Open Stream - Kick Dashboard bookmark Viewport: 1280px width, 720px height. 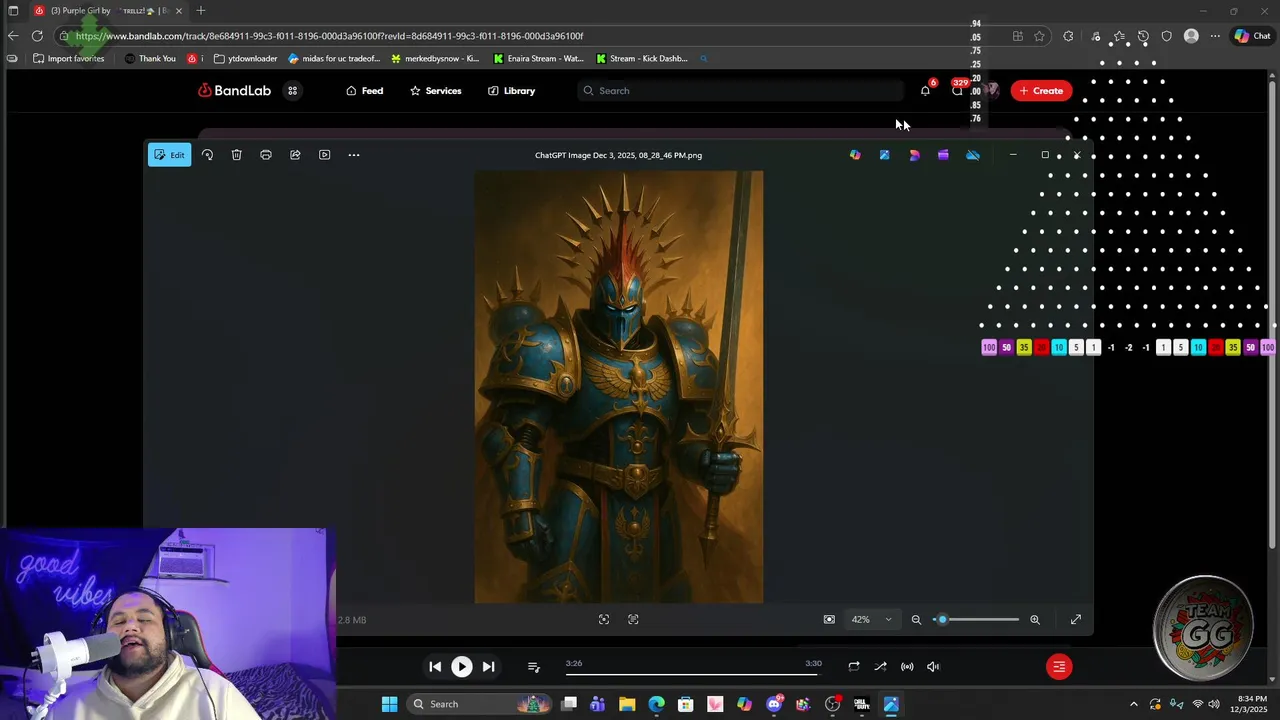pos(641,58)
